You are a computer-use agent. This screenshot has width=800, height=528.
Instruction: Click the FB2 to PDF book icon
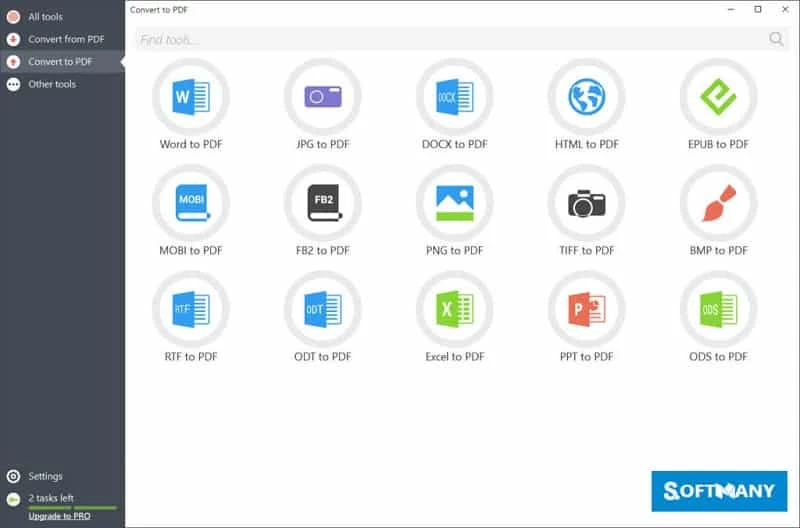323,203
